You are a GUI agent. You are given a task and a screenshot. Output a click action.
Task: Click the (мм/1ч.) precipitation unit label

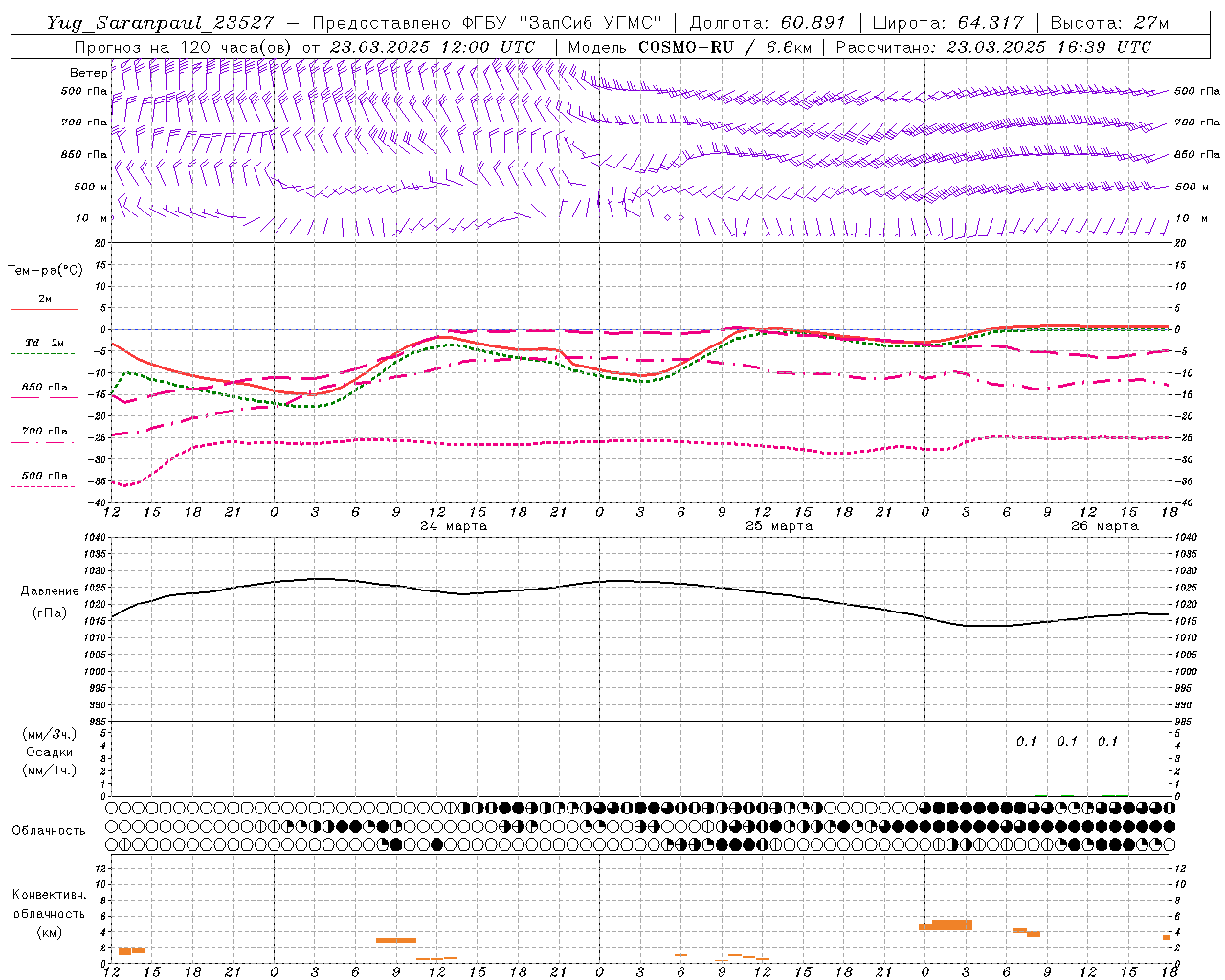[50, 770]
